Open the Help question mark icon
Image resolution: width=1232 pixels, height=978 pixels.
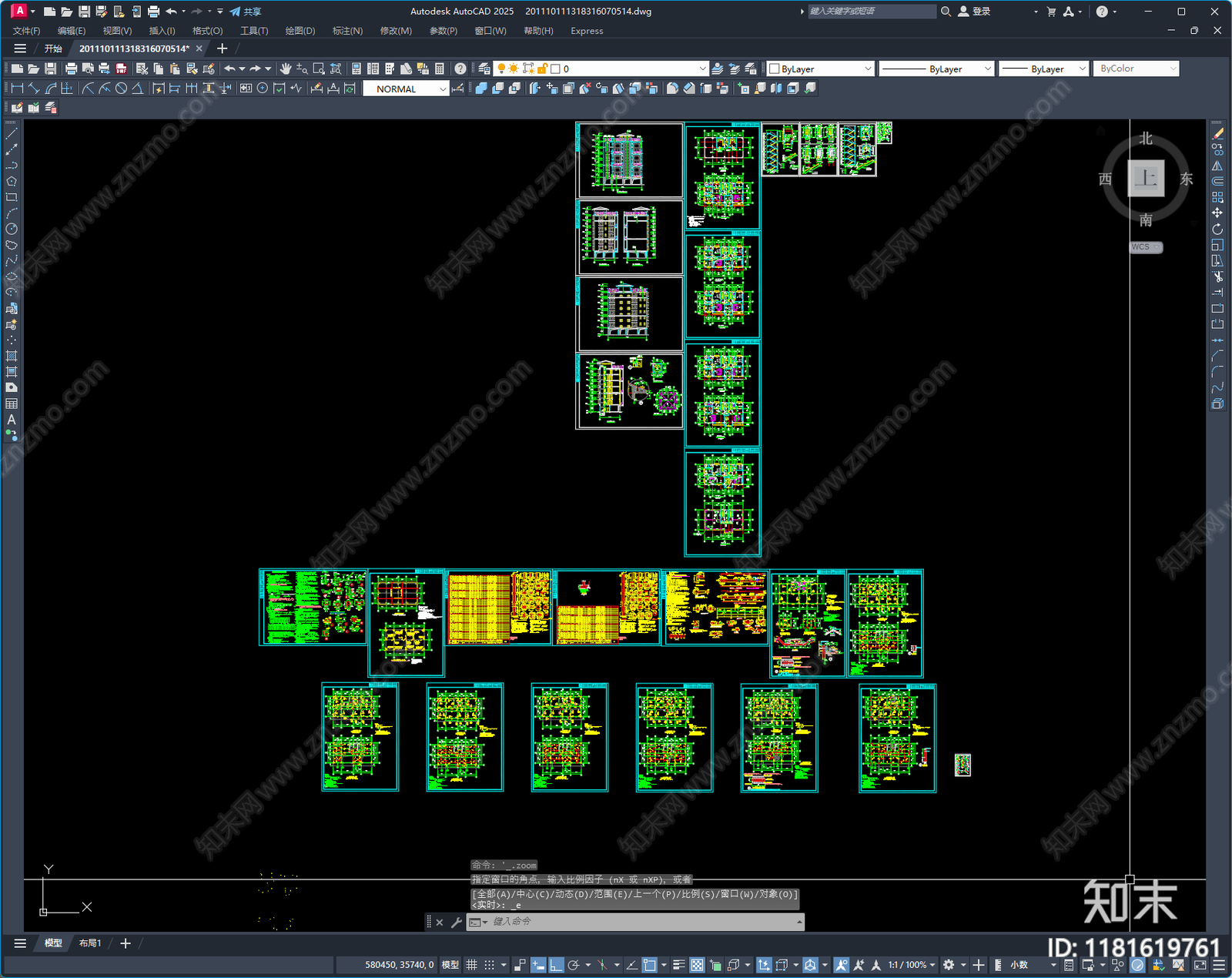click(460, 69)
